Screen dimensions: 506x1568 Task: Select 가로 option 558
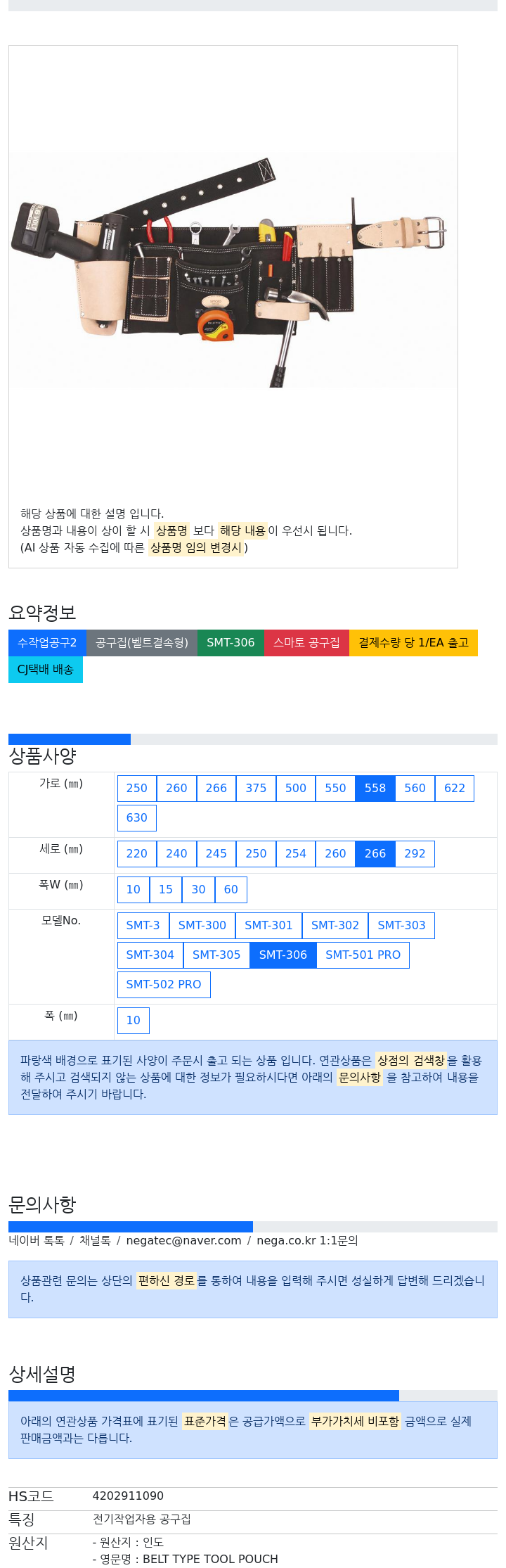pyautogui.click(x=375, y=789)
